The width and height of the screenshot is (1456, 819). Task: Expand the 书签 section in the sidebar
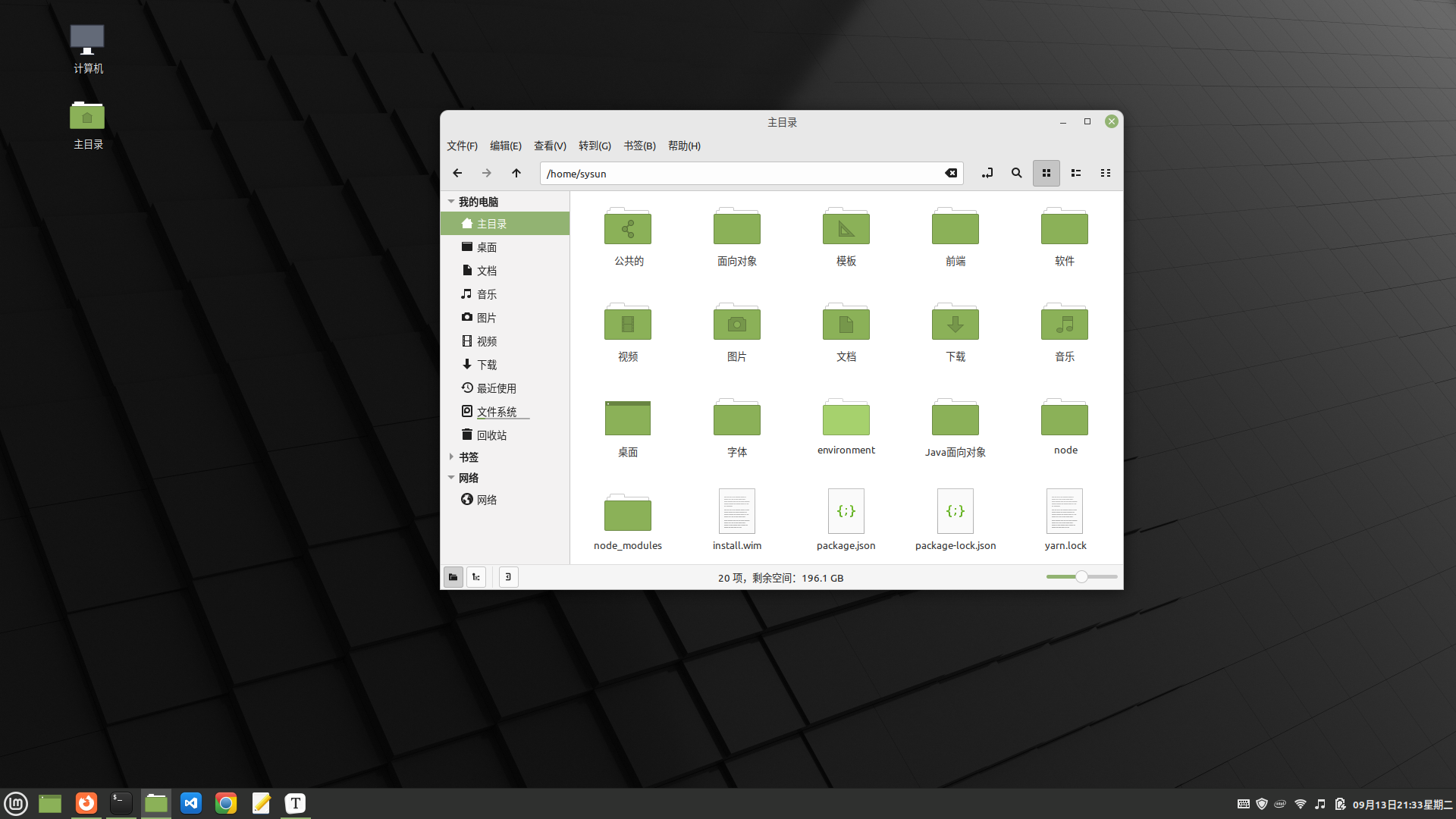[451, 457]
